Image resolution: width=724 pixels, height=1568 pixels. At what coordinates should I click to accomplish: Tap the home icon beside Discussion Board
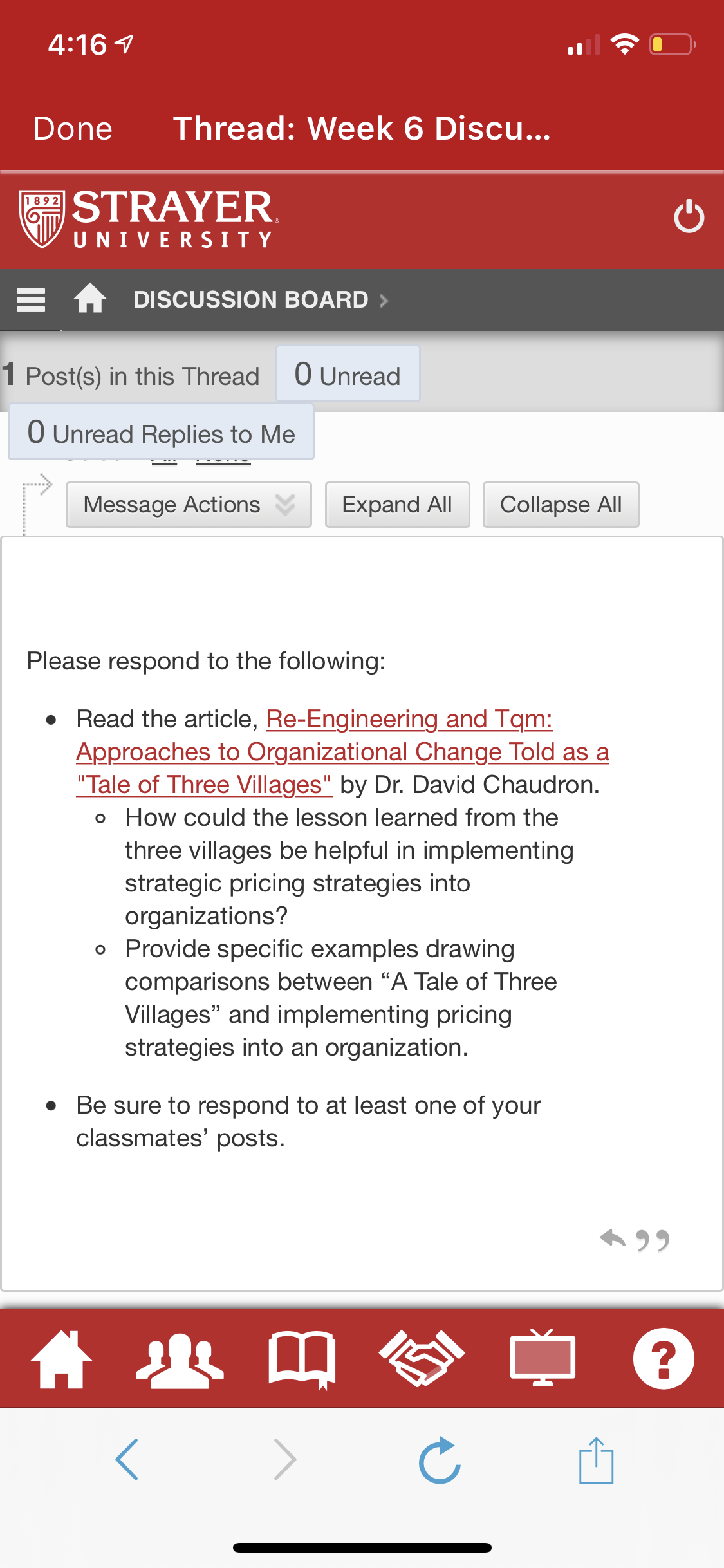[90, 299]
